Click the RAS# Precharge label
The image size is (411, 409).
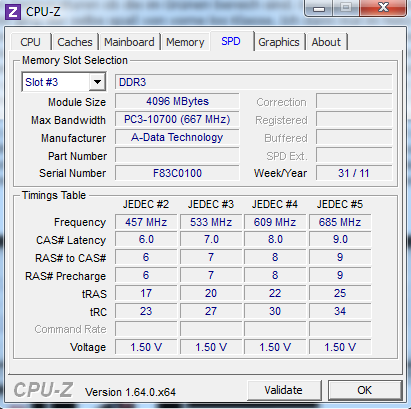coord(66,276)
